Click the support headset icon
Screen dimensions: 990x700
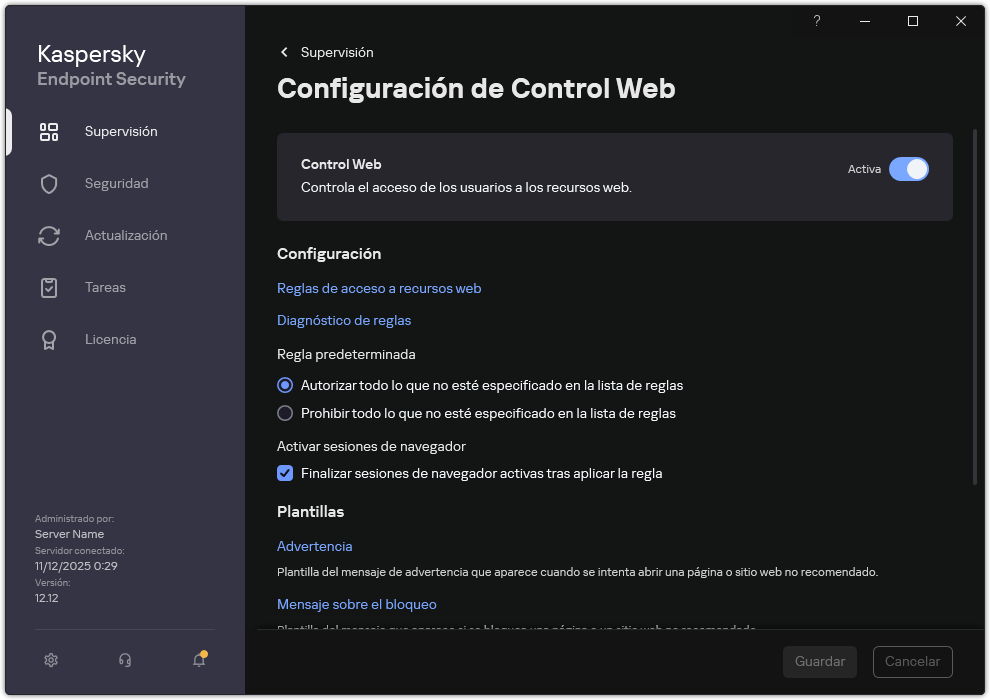pos(124,660)
